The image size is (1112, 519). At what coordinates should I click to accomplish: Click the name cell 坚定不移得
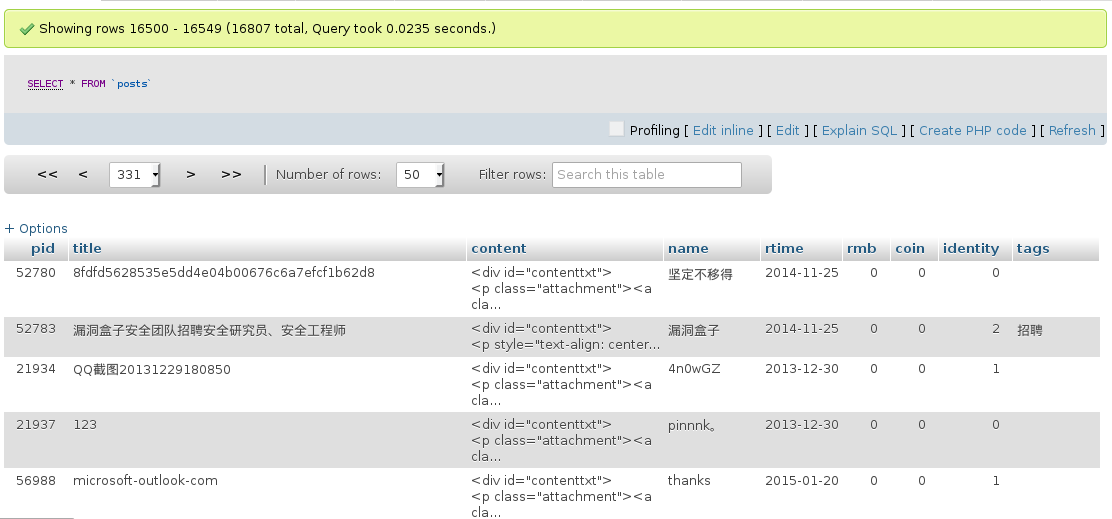point(700,274)
